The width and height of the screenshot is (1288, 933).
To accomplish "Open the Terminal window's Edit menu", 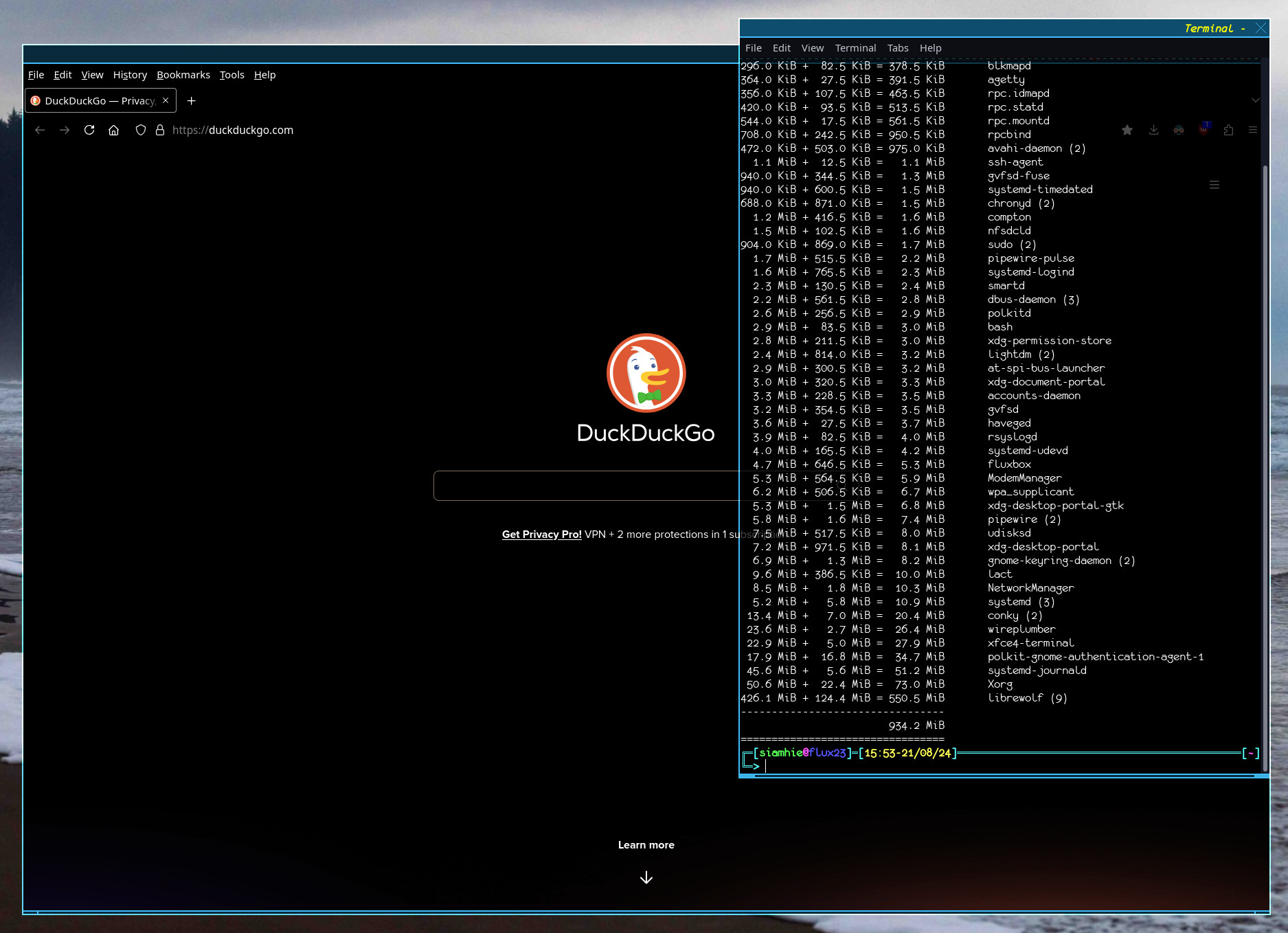I will (x=782, y=48).
